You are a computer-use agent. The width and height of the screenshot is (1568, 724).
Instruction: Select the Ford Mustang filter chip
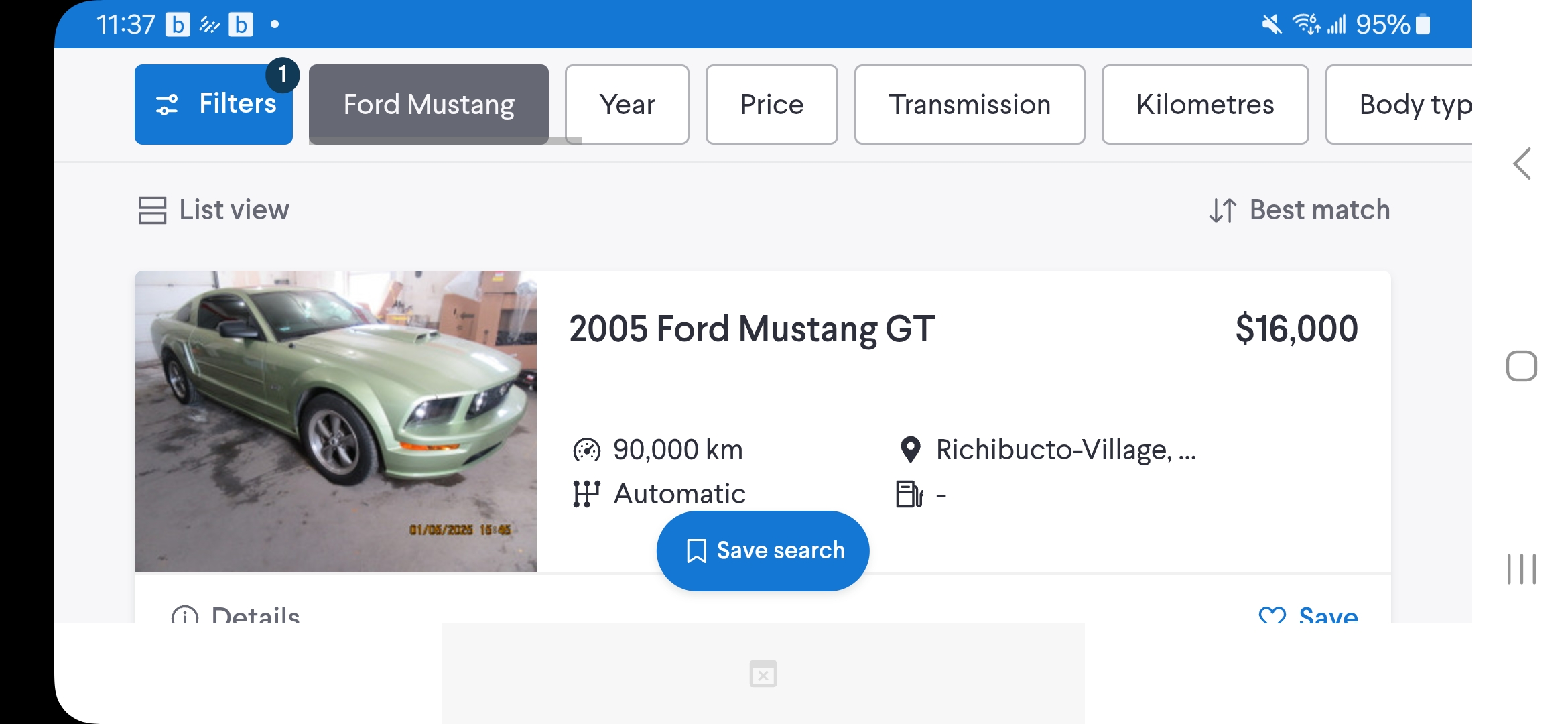pyautogui.click(x=429, y=105)
